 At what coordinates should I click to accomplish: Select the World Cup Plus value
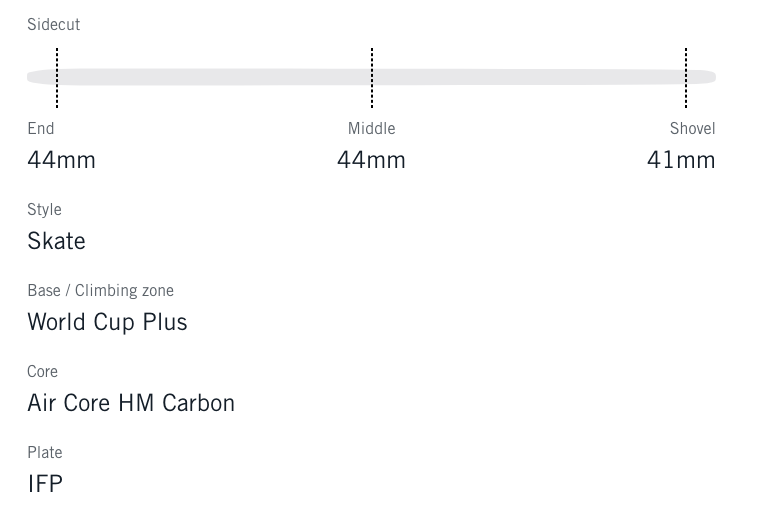coord(107,322)
